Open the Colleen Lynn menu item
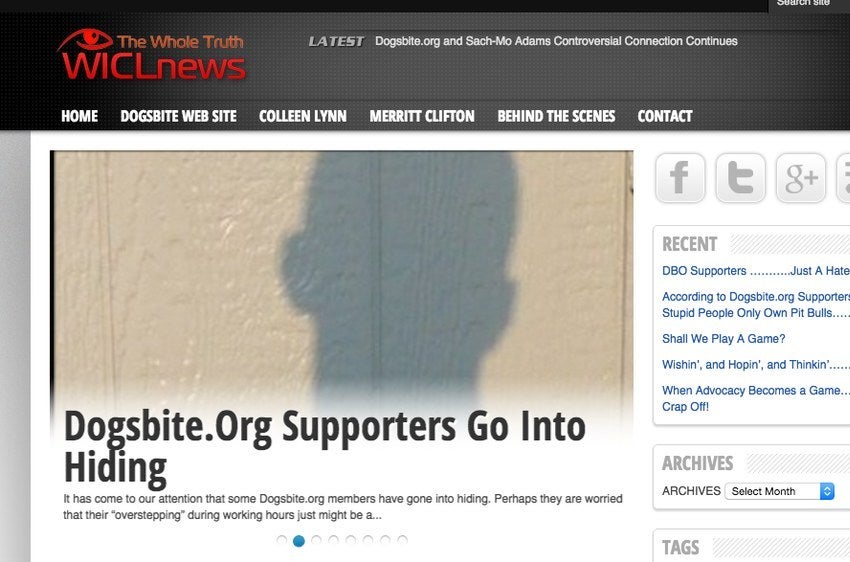Viewport: 850px width, 562px height. 302,116
